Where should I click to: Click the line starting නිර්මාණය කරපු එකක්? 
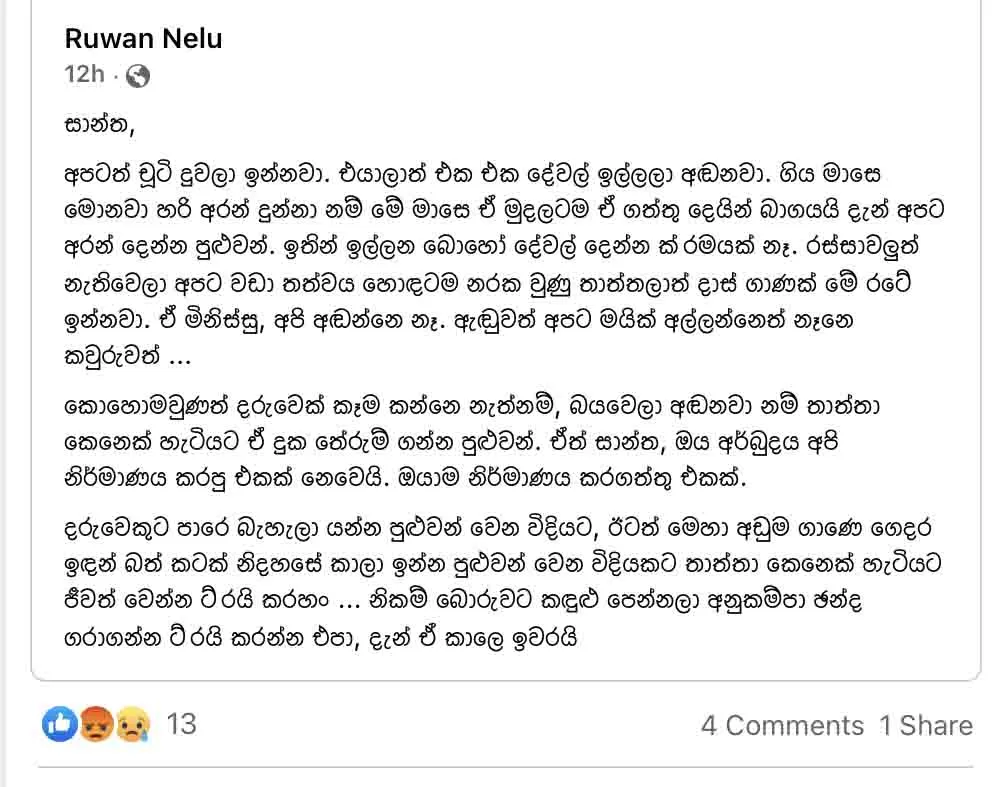tap(405, 478)
